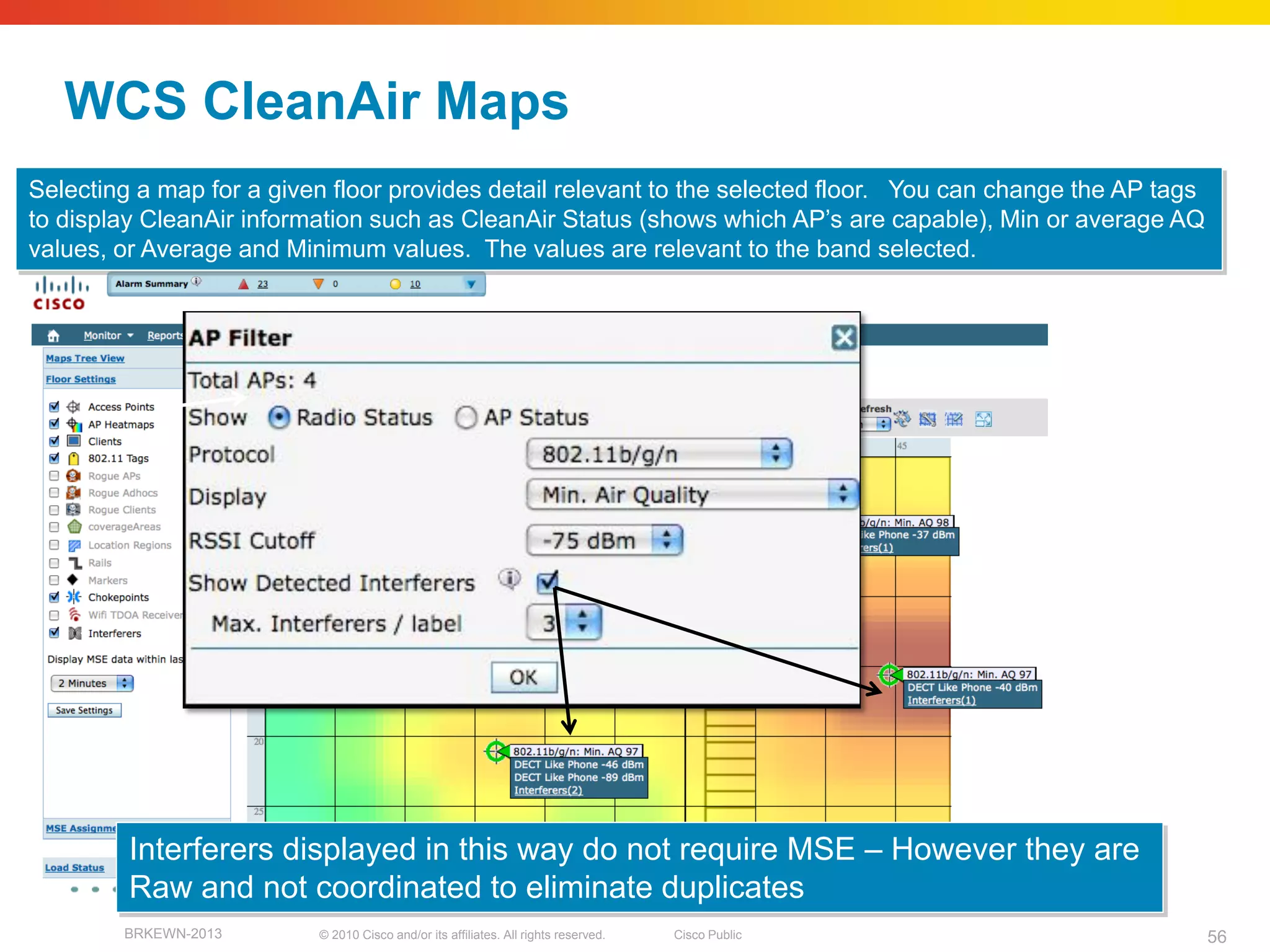
Task: Click the yellow minor alarm circle
Action: [395, 284]
